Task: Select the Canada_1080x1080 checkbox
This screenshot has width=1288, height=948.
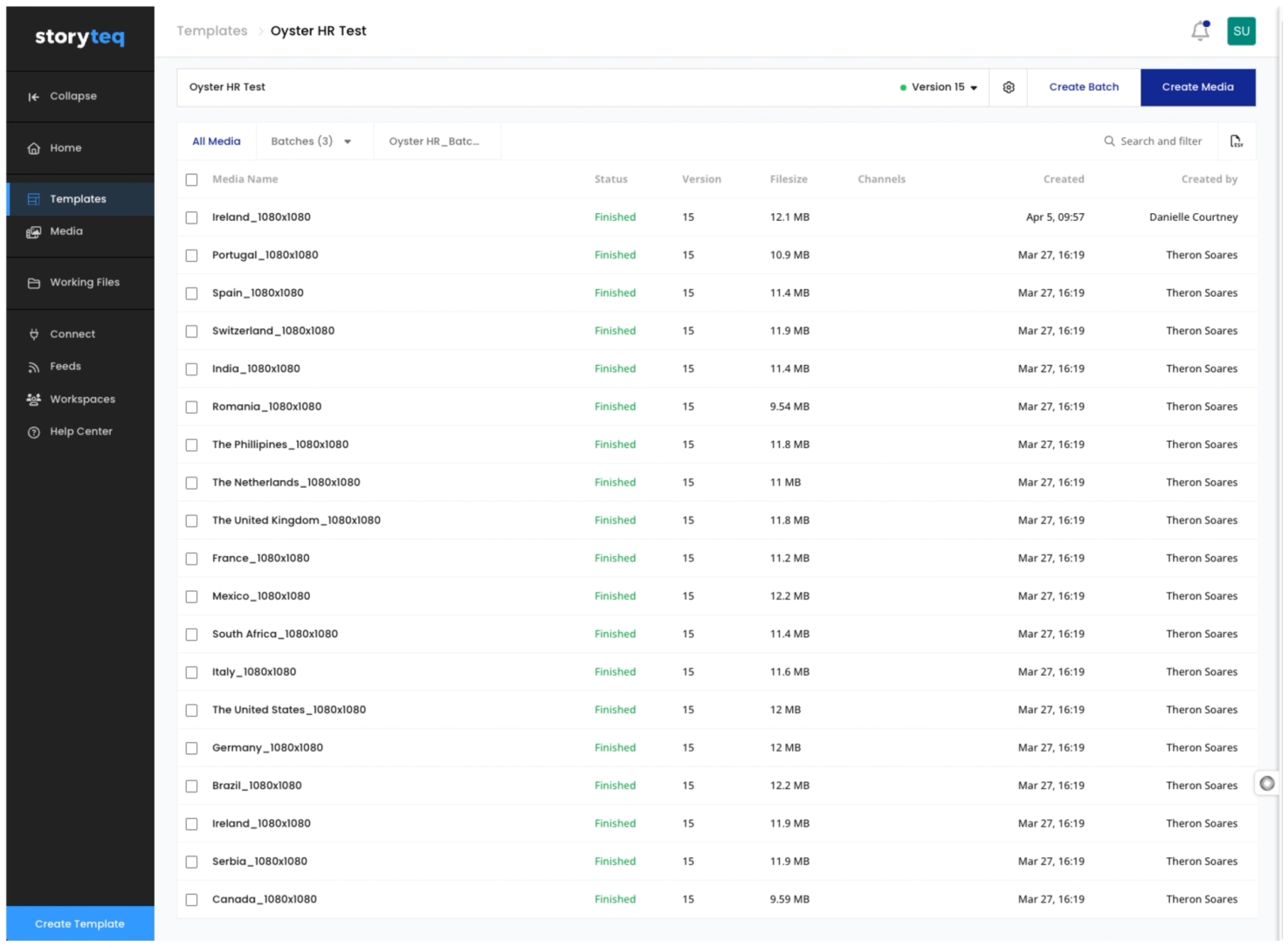Action: 191,900
